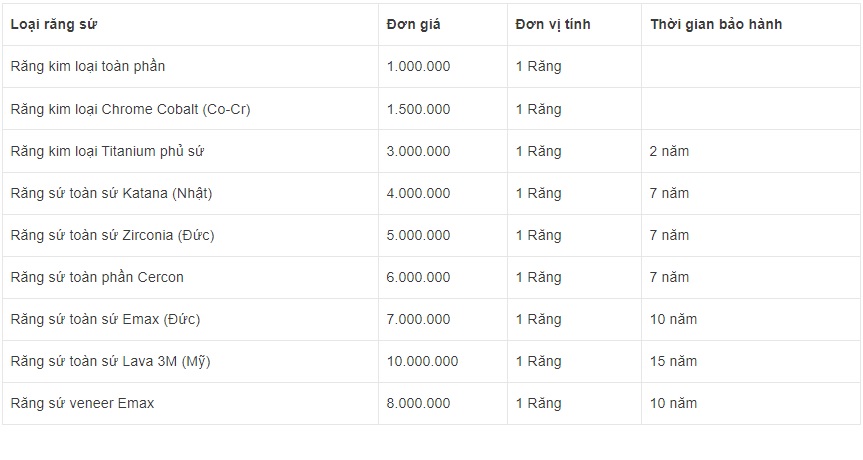
Task: Click the 'Loại răng sứ' column header
Action: (54, 24)
